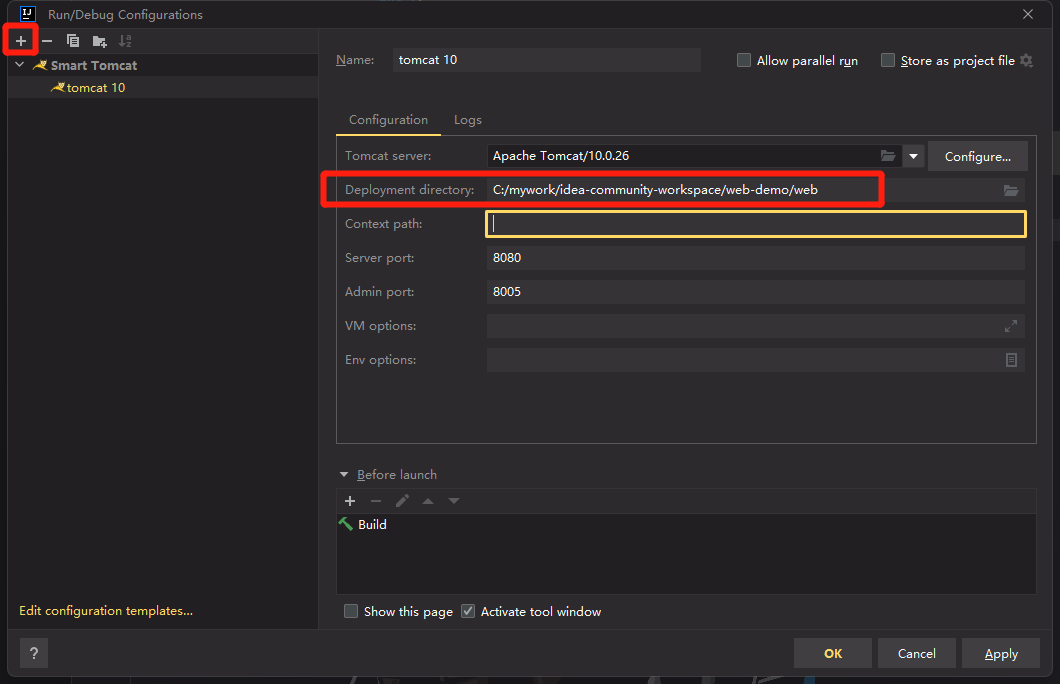Open the Tomcat server dropdown

click(x=913, y=156)
